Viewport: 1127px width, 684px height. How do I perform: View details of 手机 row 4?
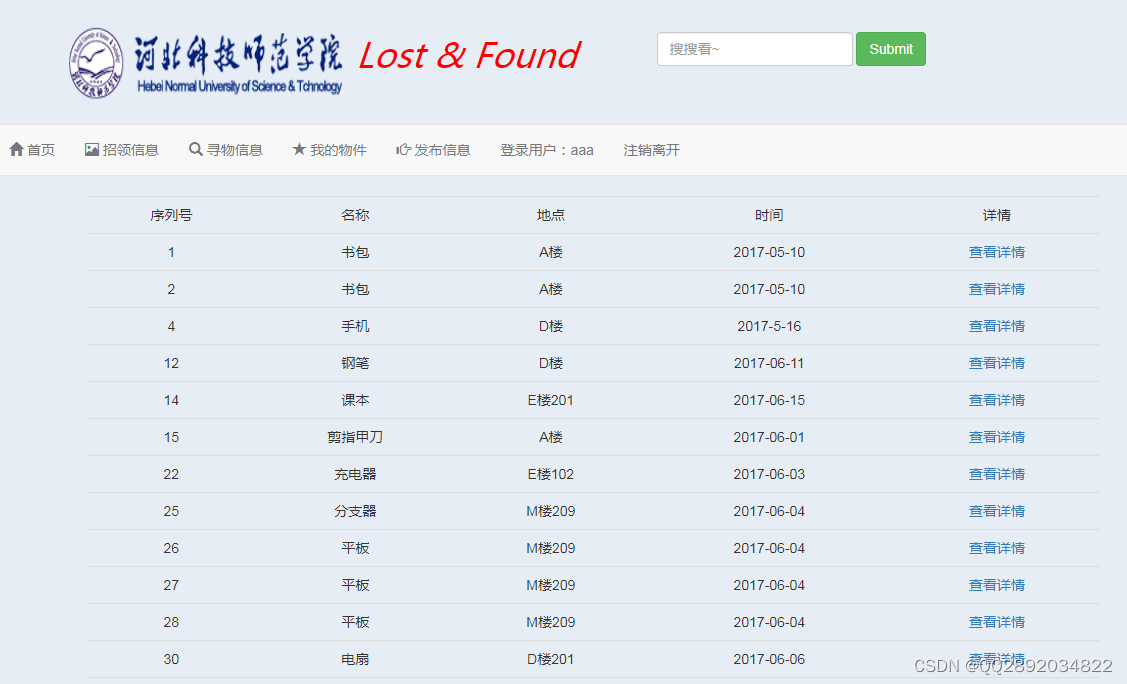pyautogui.click(x=997, y=326)
